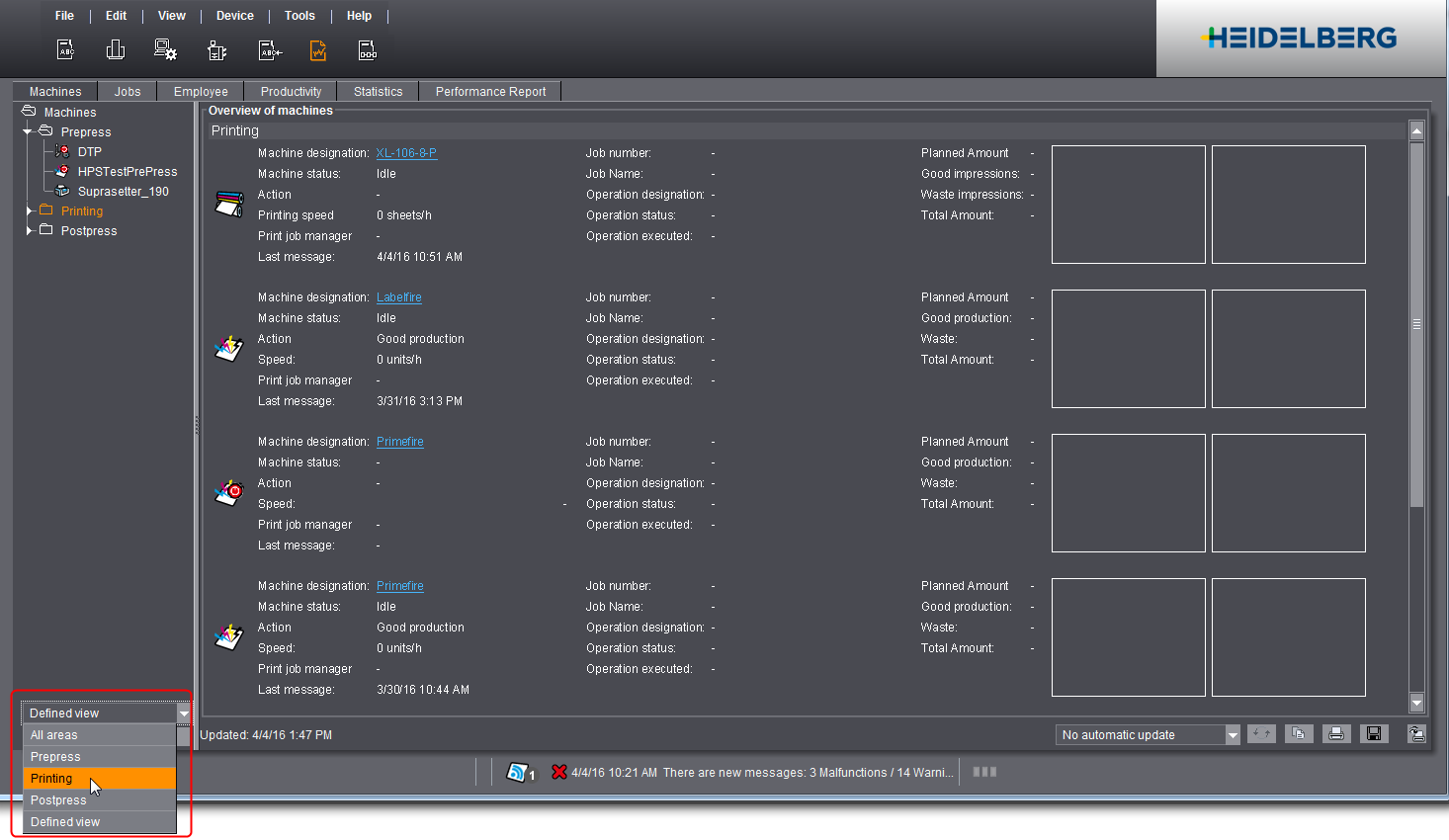Choose All areas from dropdown list
The image size is (1449, 840).
click(54, 735)
